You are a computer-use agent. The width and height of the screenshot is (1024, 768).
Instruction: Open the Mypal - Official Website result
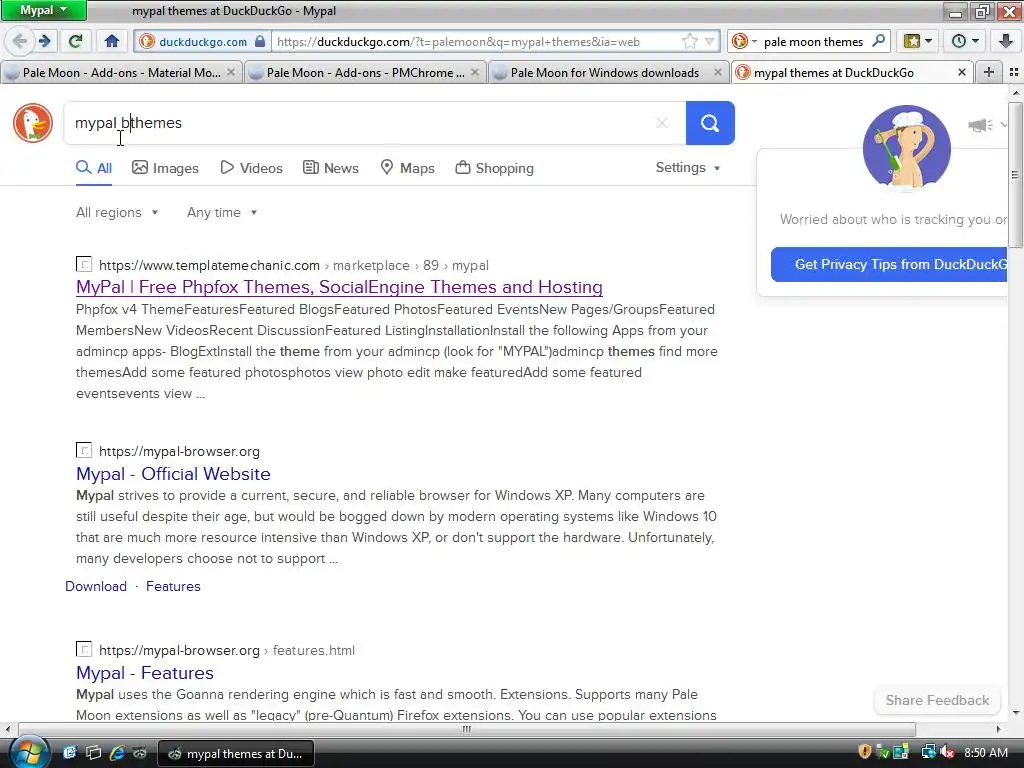pos(173,473)
